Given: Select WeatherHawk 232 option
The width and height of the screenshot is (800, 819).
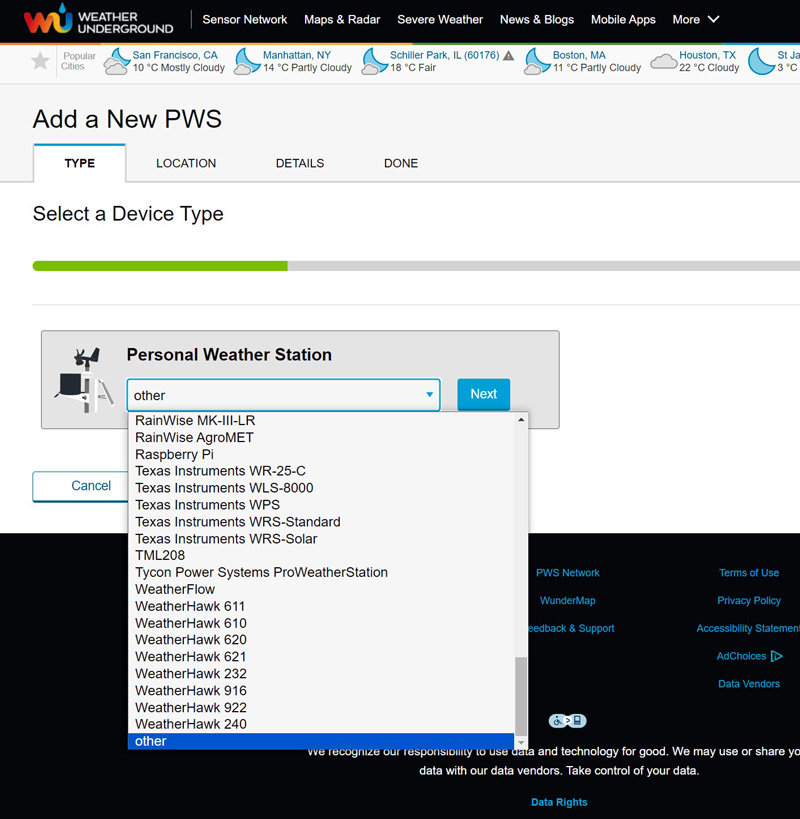Looking at the screenshot, I should point(321,673).
